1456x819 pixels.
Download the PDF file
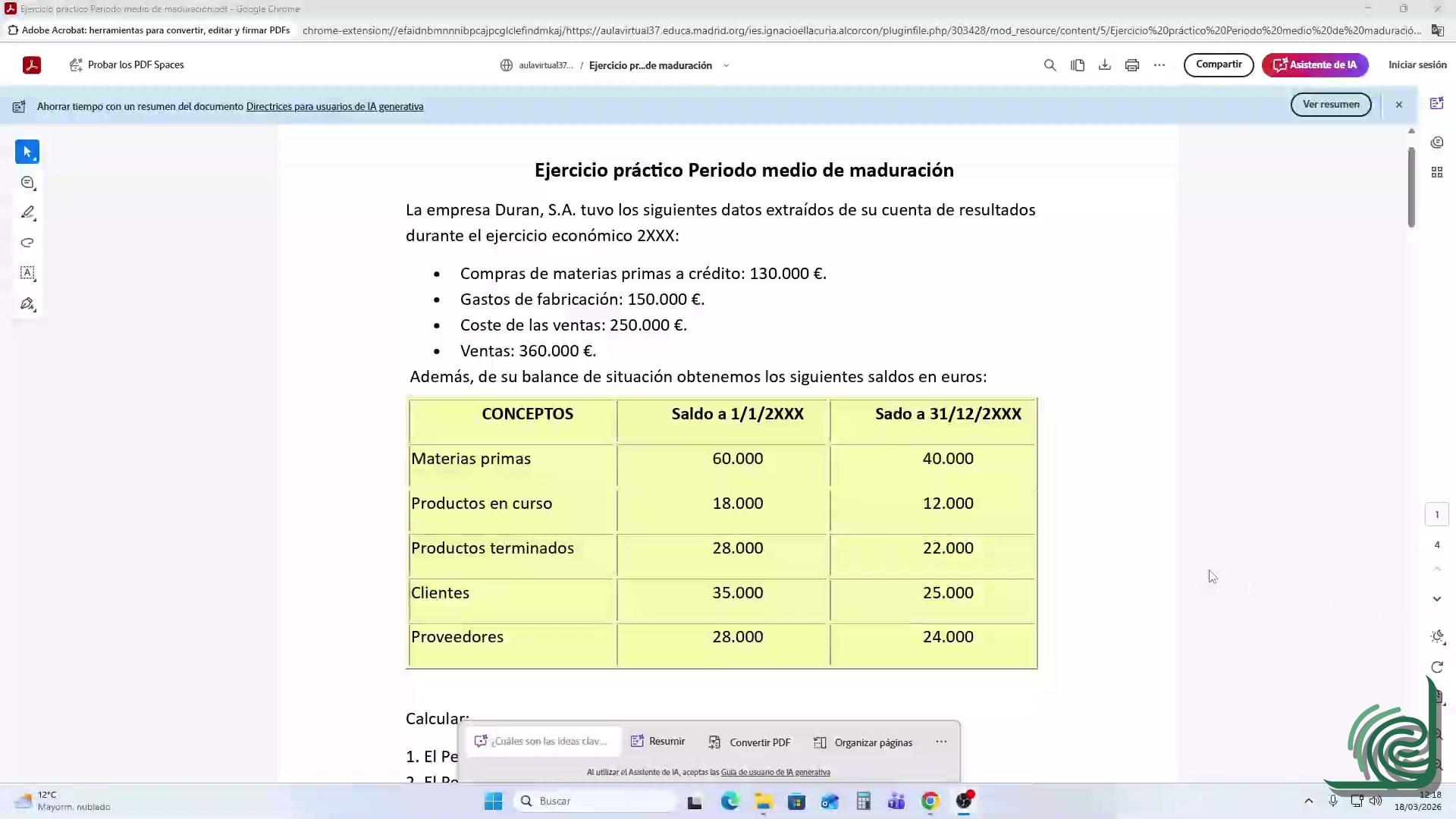tap(1104, 65)
